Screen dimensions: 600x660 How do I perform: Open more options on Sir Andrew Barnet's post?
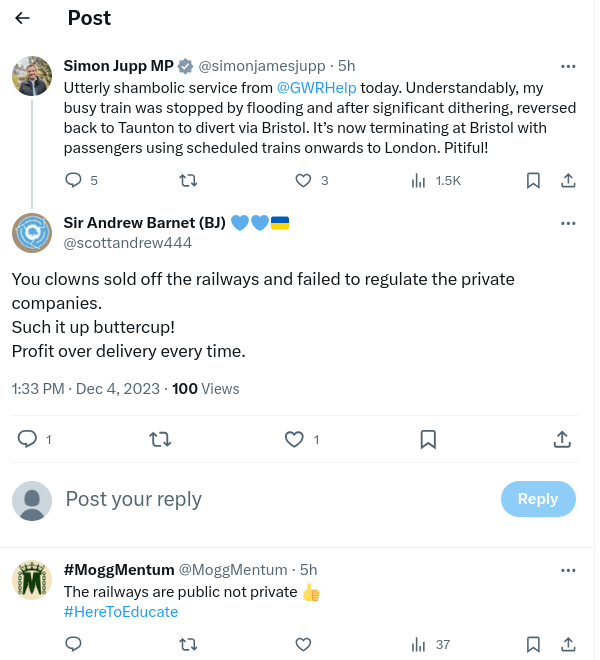point(568,223)
